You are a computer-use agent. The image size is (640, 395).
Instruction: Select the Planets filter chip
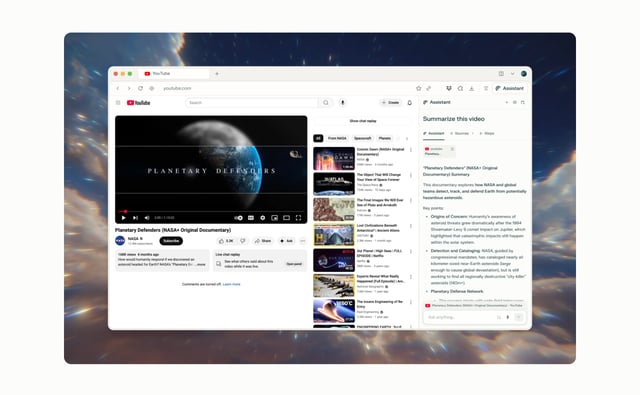coord(384,138)
